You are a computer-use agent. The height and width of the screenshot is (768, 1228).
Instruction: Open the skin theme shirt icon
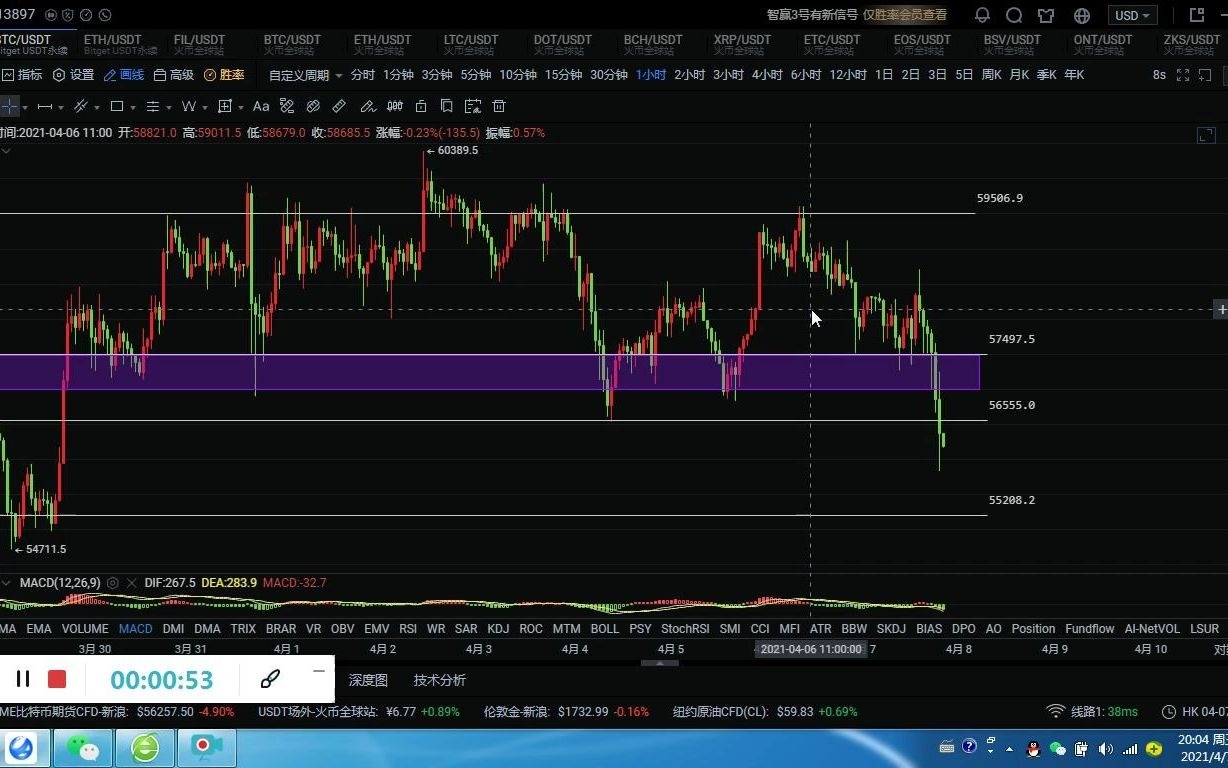pos(1046,15)
